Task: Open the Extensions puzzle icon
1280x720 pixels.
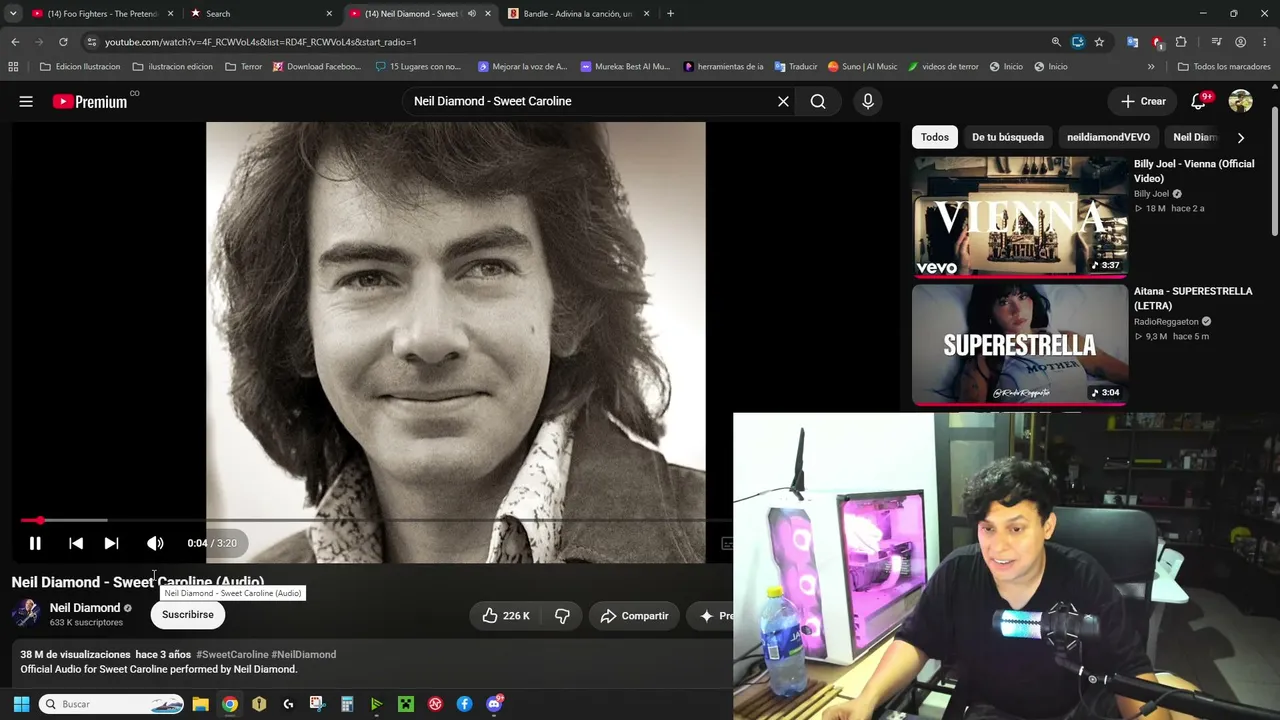Action: point(1181,42)
